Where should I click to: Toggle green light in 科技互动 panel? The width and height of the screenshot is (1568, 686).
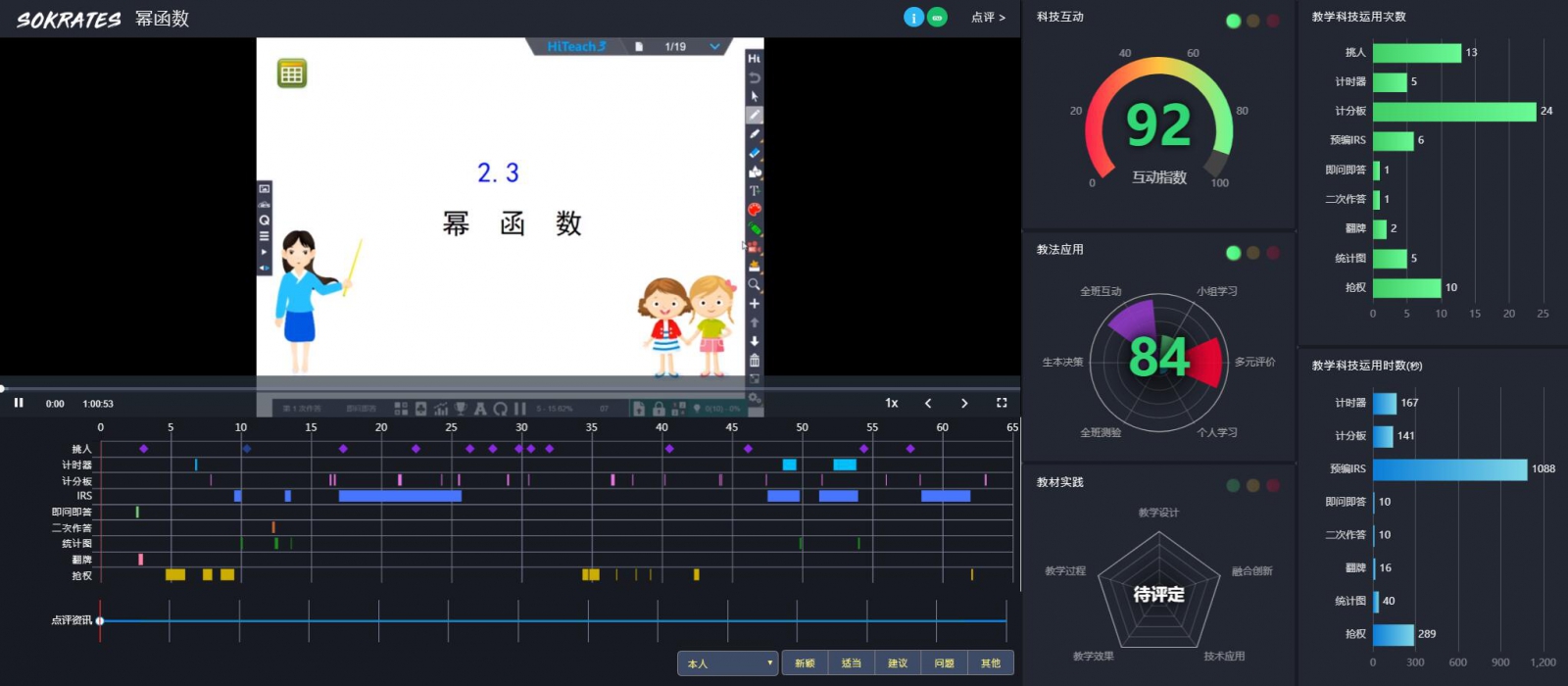[x=1233, y=21]
